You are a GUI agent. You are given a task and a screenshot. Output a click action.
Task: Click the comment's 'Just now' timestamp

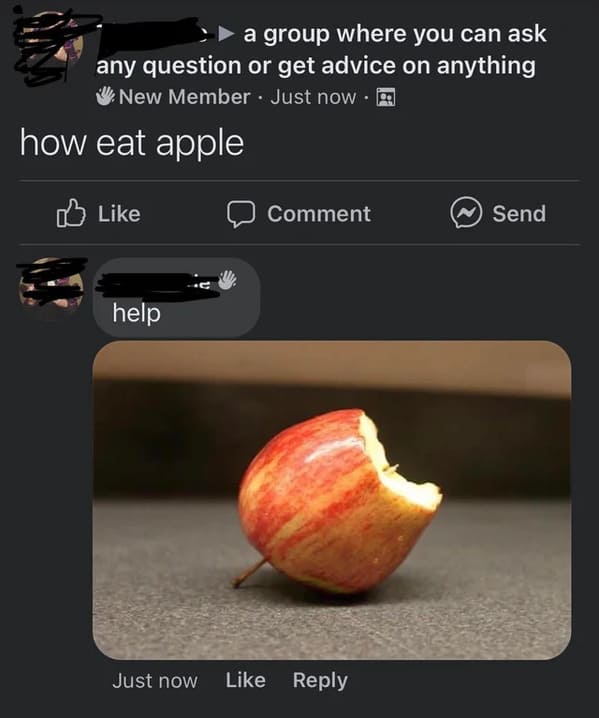[x=155, y=680]
